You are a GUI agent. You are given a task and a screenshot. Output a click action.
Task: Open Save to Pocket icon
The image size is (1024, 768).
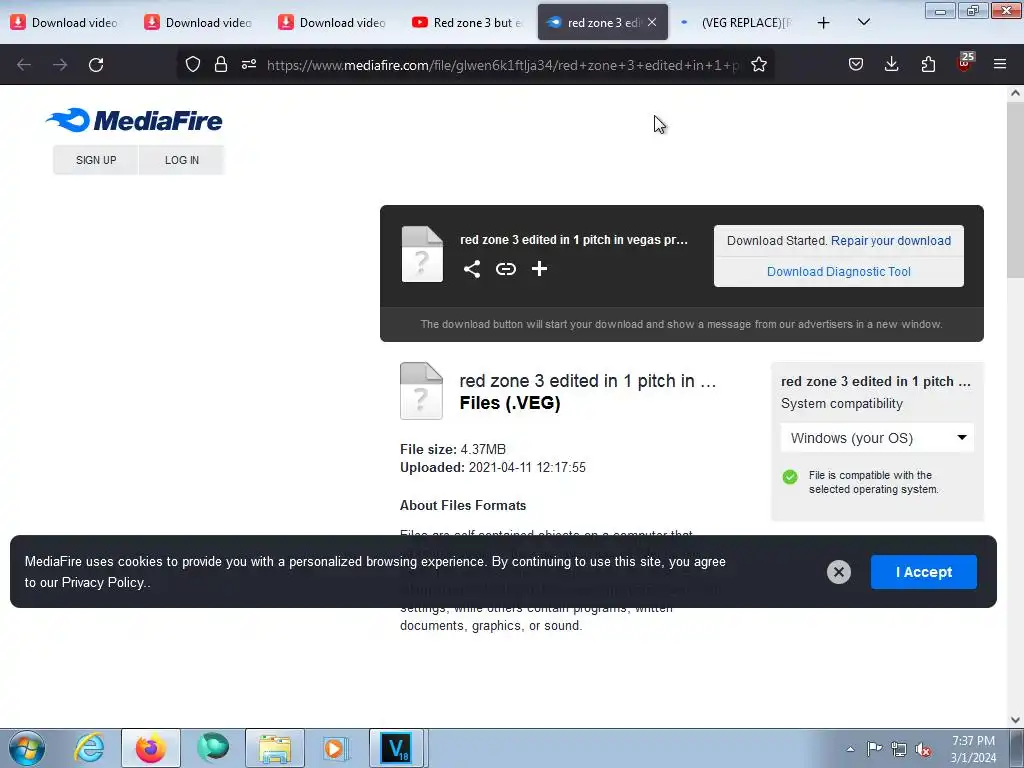(x=856, y=64)
